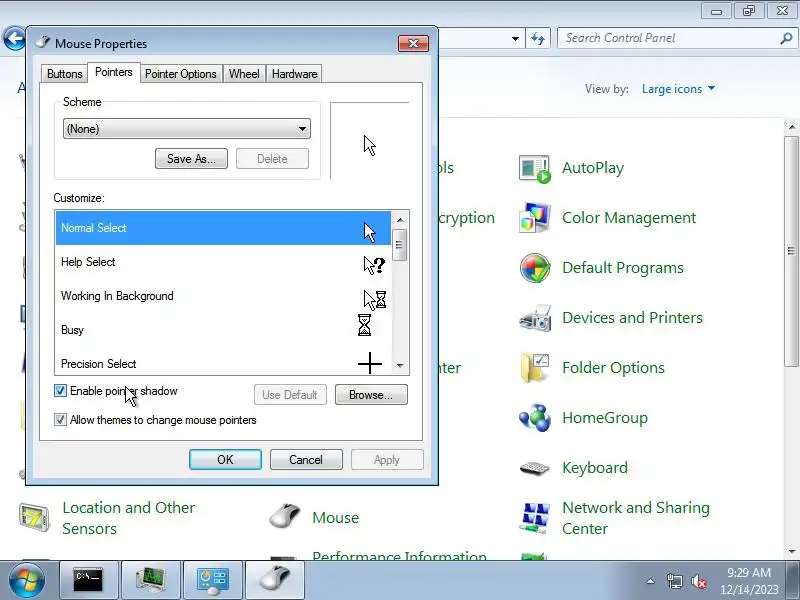Open the Keyboard icon in Control Panel
Image resolution: width=800 pixels, height=600 pixels.
[535, 468]
